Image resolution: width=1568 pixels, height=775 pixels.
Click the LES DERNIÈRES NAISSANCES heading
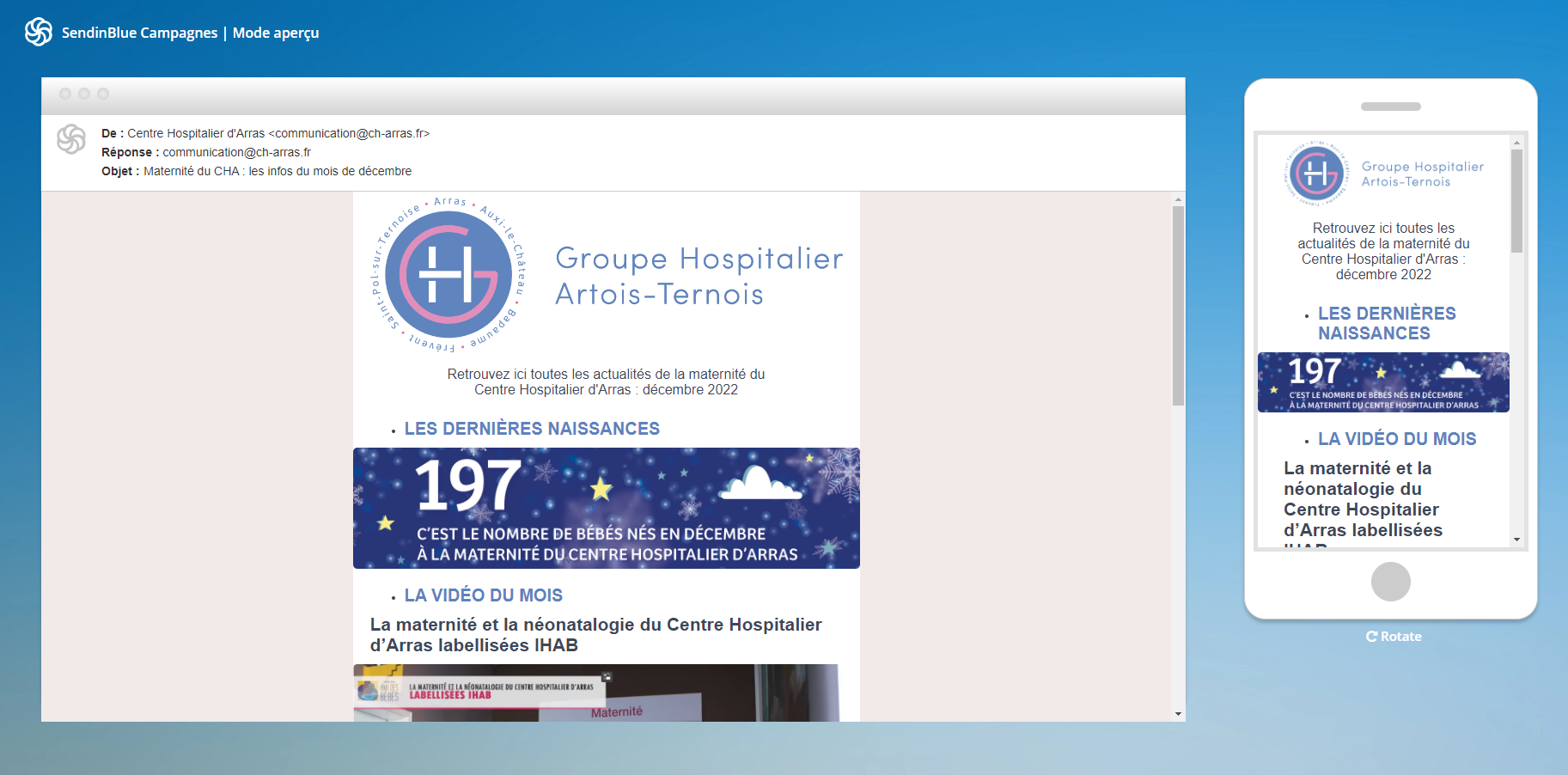[x=532, y=429]
